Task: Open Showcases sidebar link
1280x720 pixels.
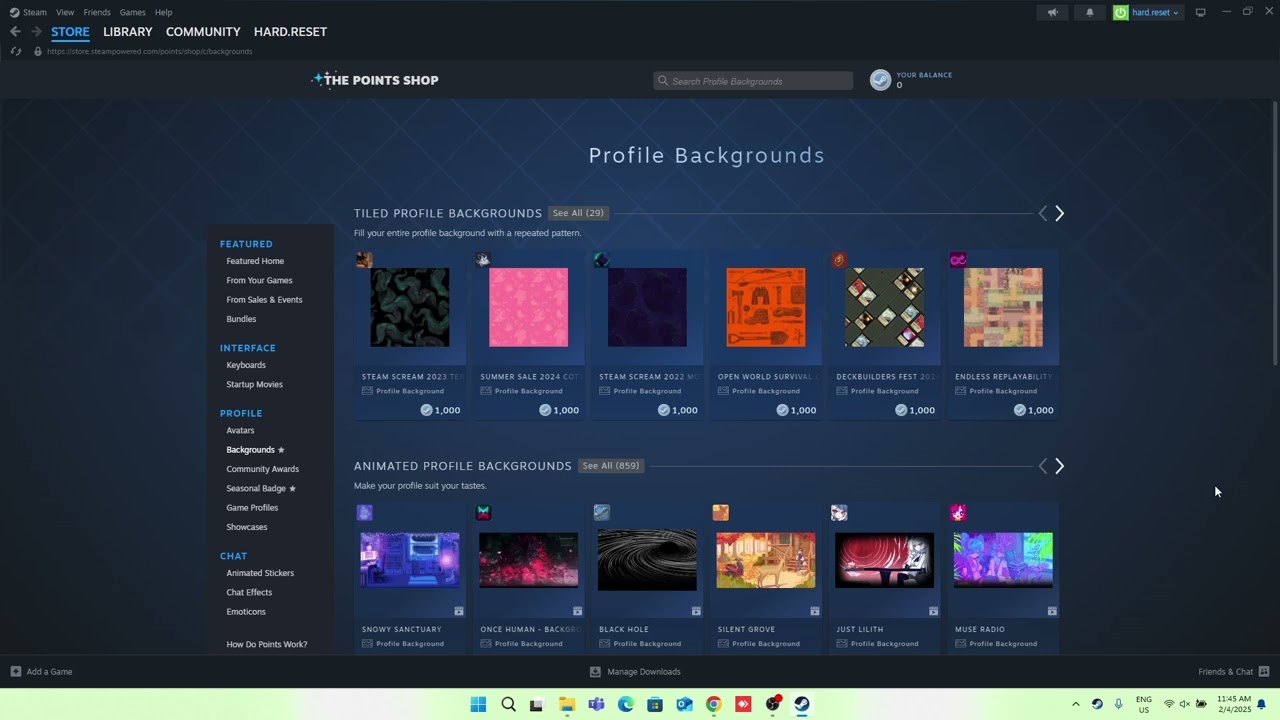Action: coord(247,527)
